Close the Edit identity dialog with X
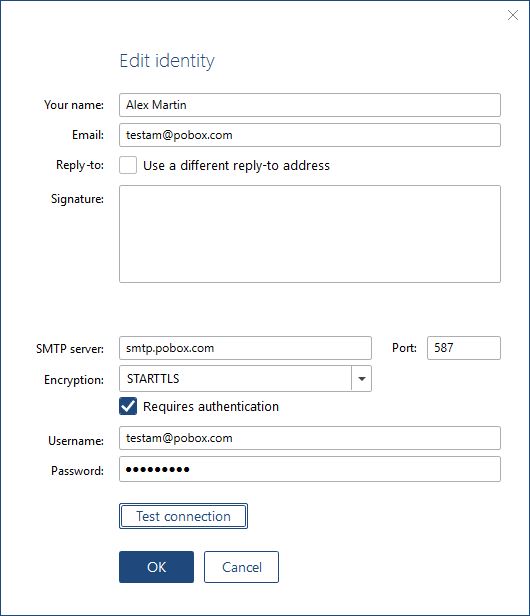The height and width of the screenshot is (616, 530). (513, 15)
